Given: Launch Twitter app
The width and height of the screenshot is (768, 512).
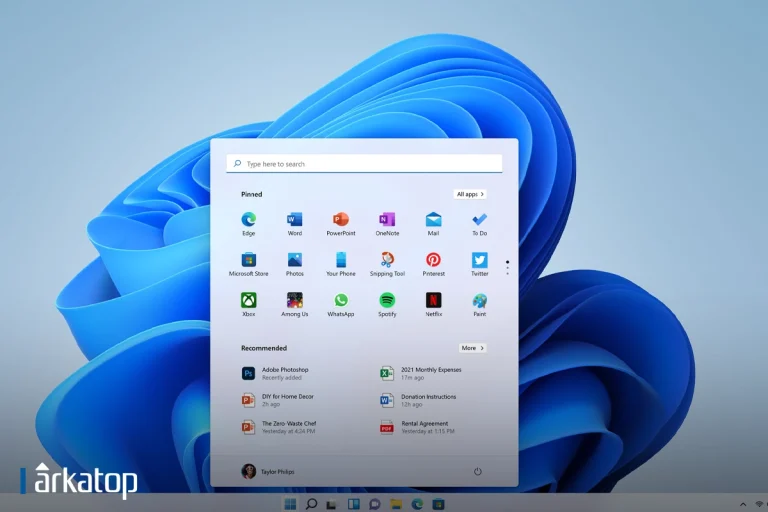Looking at the screenshot, I should pos(480,264).
